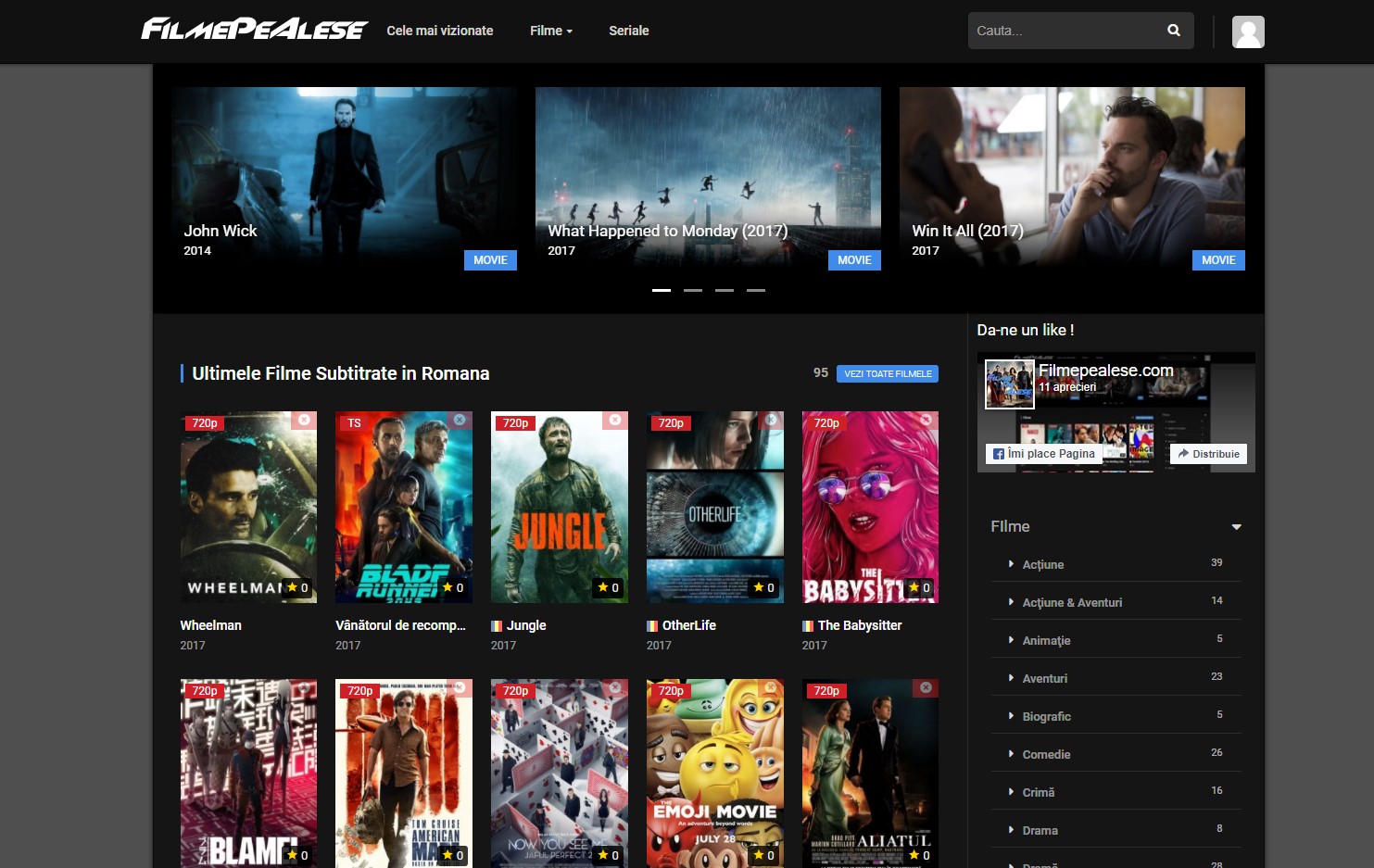
Task: Click the X icon on Jungle poster
Action: (615, 421)
